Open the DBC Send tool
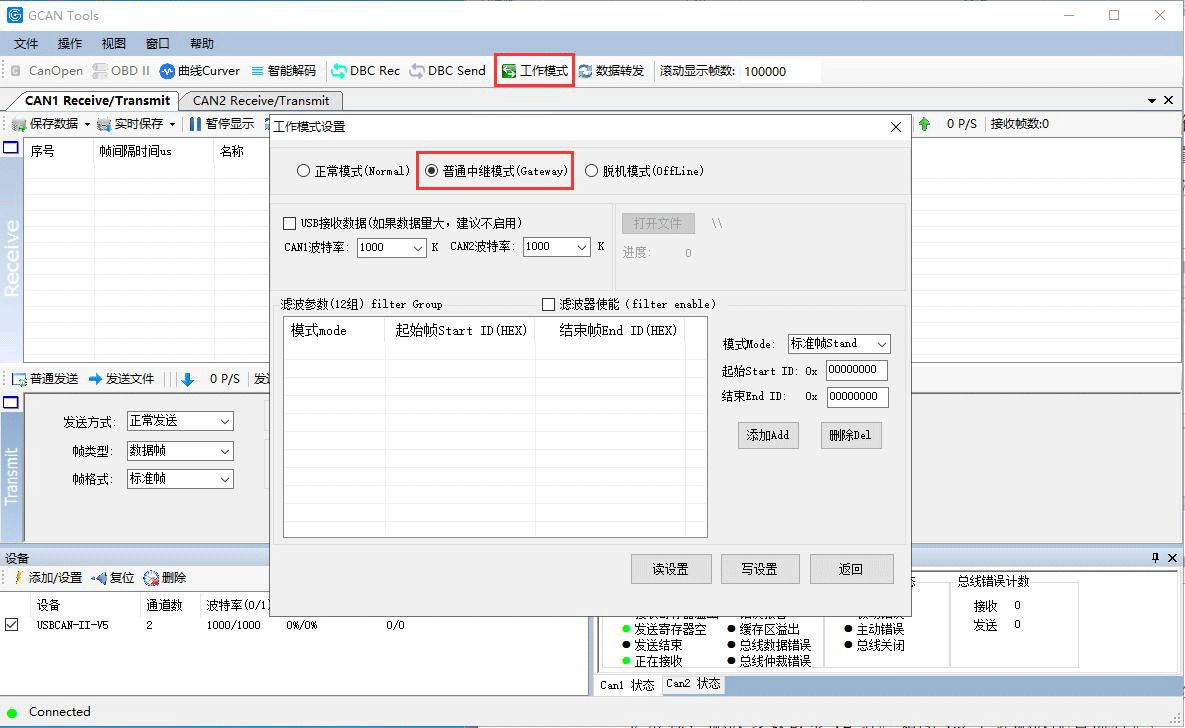1185x728 pixels. click(447, 71)
